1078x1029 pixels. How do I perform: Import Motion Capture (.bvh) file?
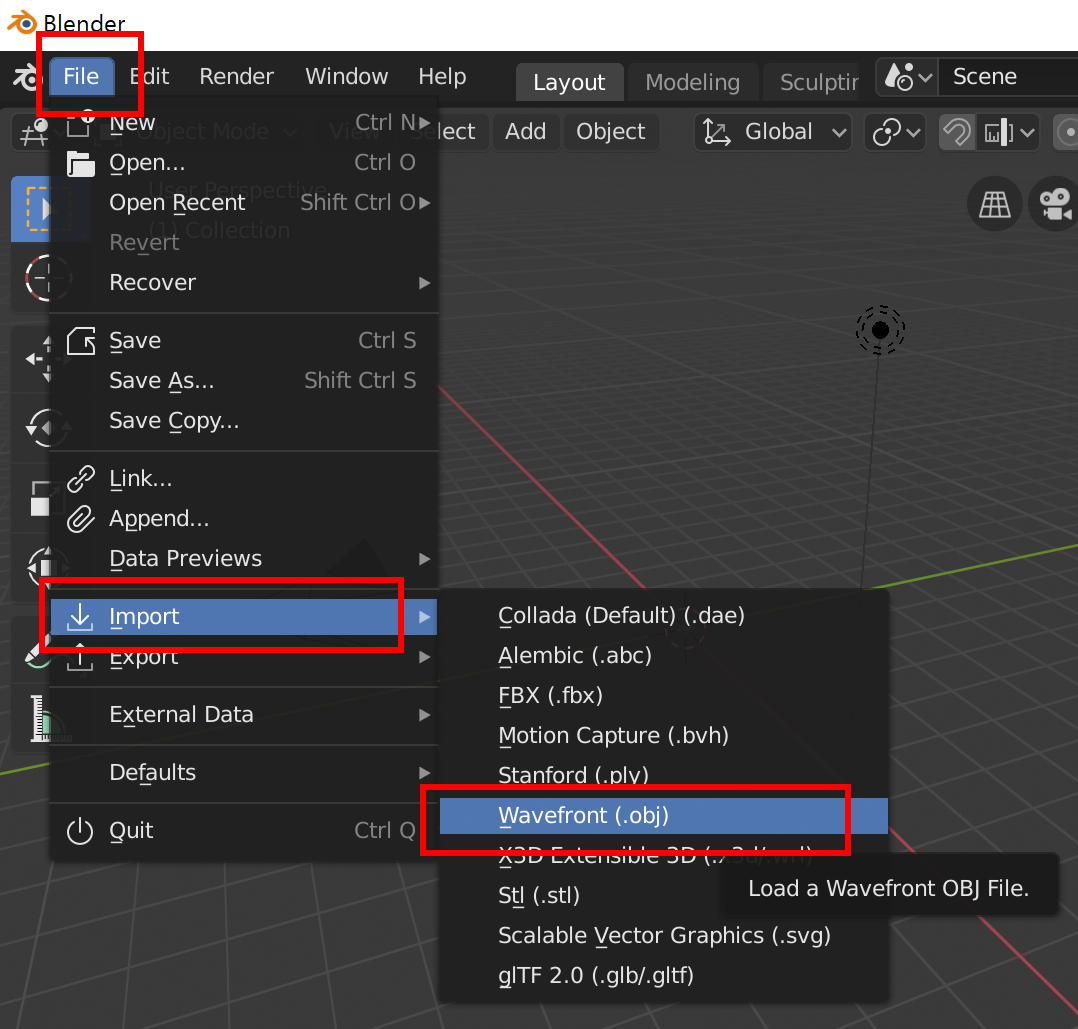663,735
